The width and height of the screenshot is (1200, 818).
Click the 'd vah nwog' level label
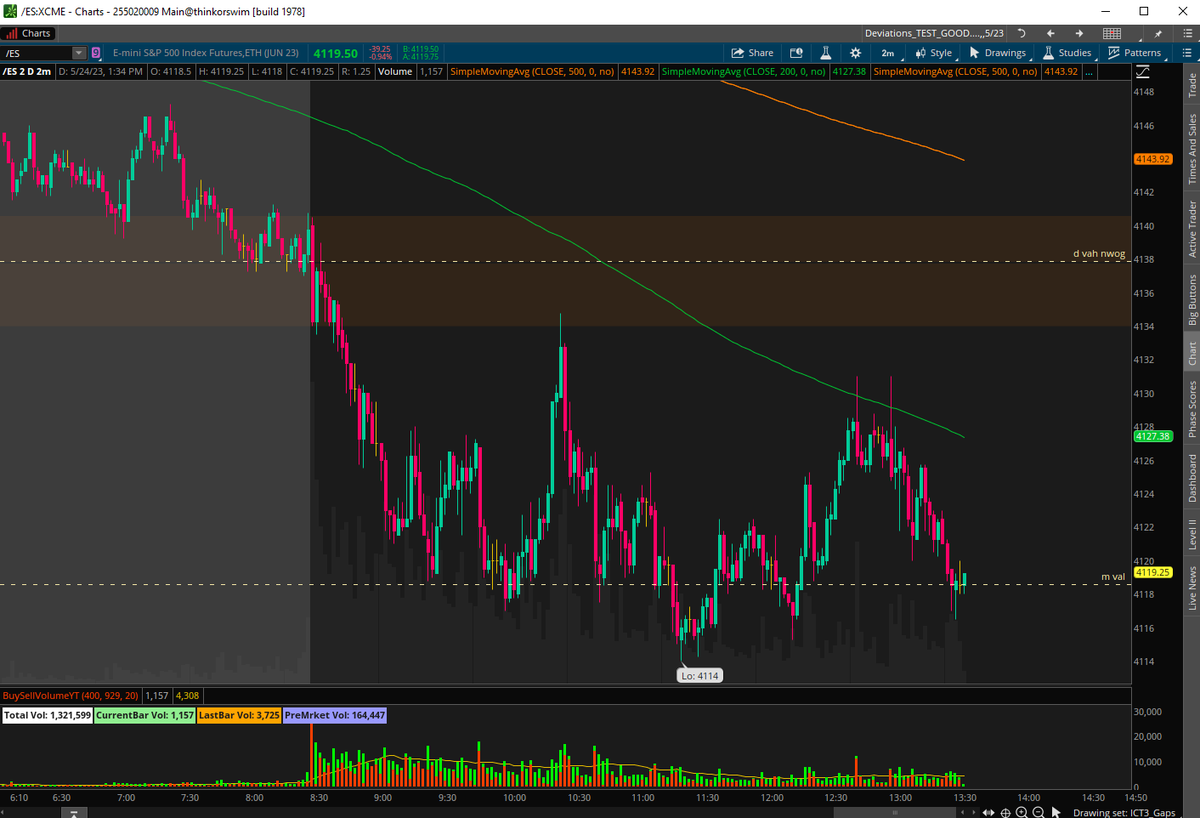pos(1099,254)
